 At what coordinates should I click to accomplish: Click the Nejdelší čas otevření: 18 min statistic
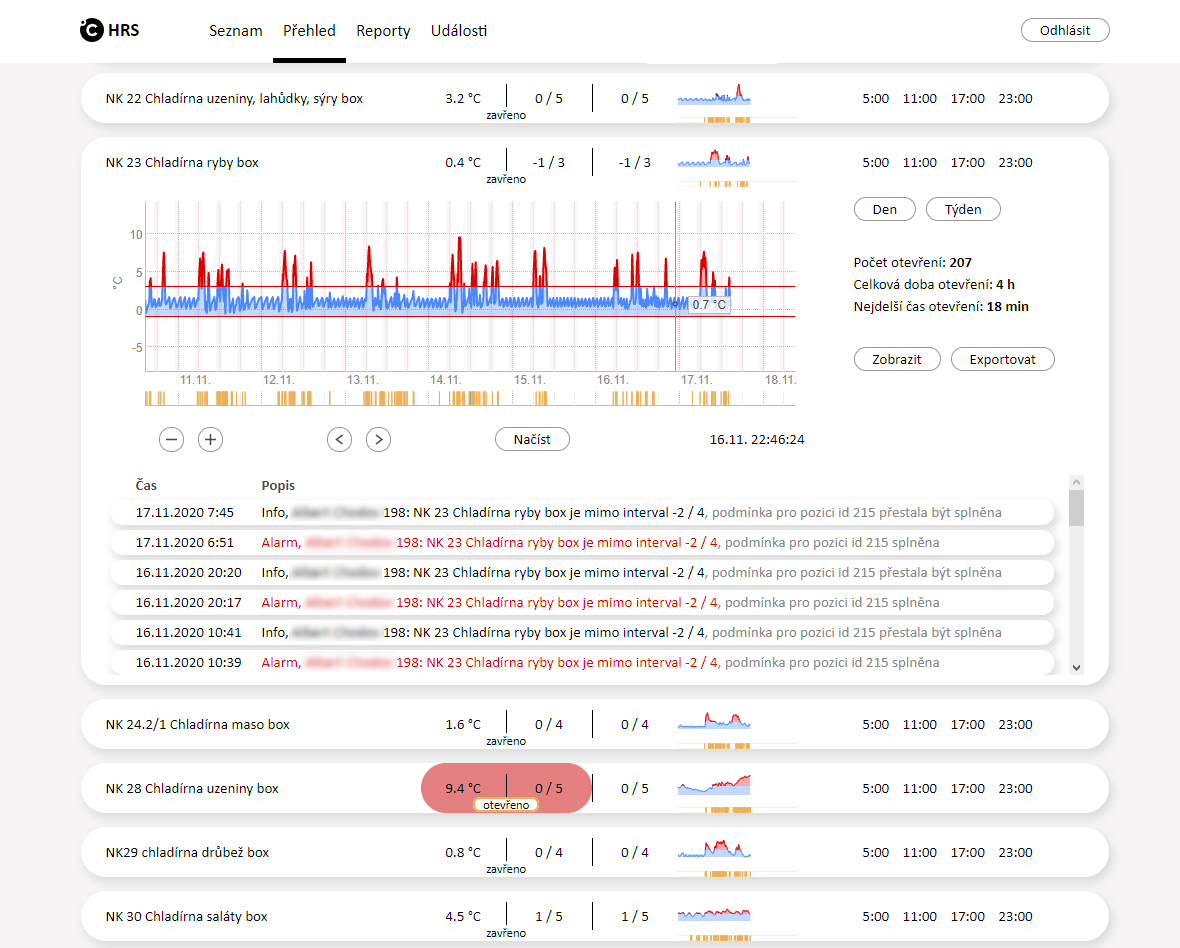[941, 306]
